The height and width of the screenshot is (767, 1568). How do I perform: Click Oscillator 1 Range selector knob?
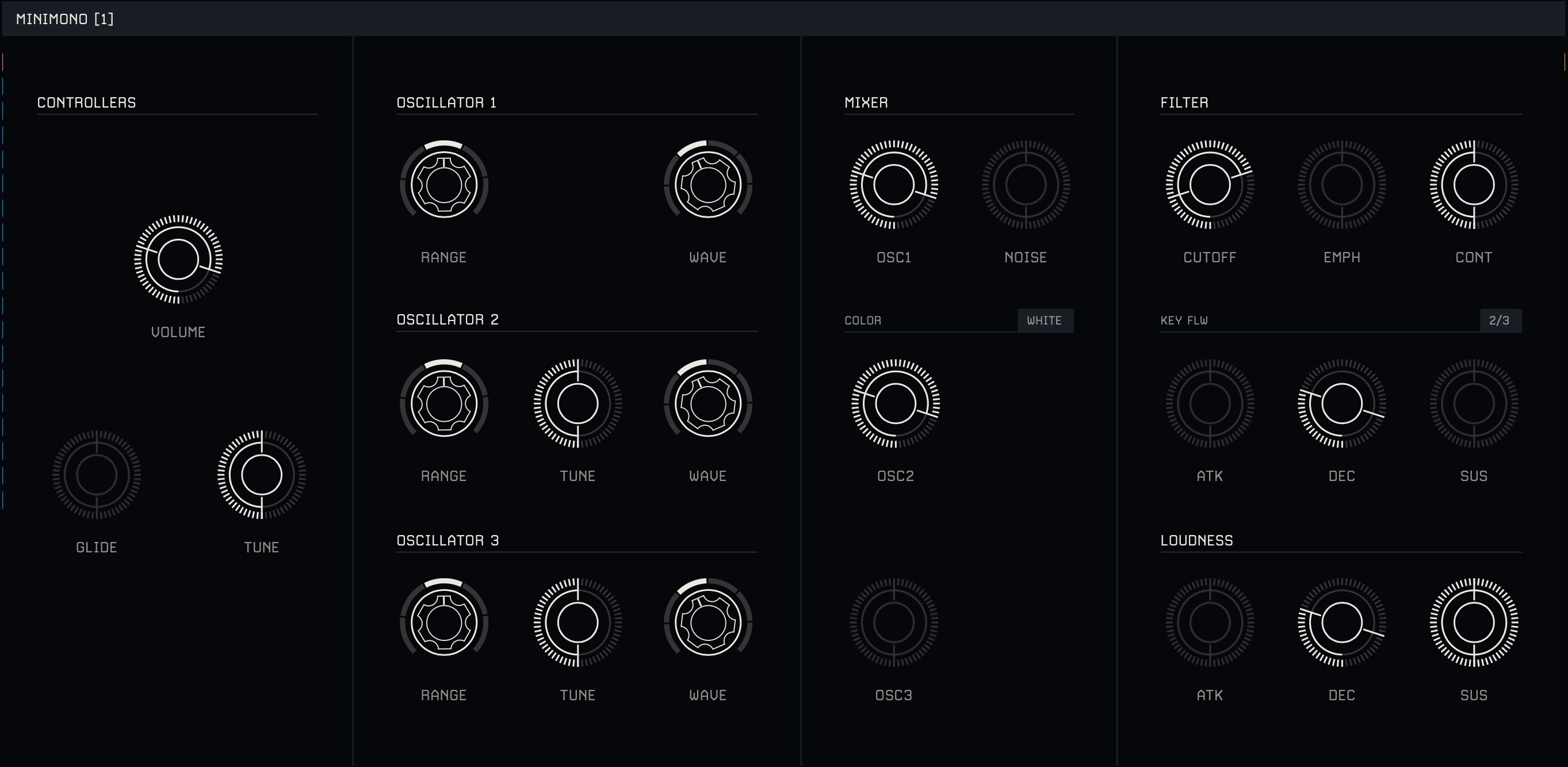(x=443, y=185)
